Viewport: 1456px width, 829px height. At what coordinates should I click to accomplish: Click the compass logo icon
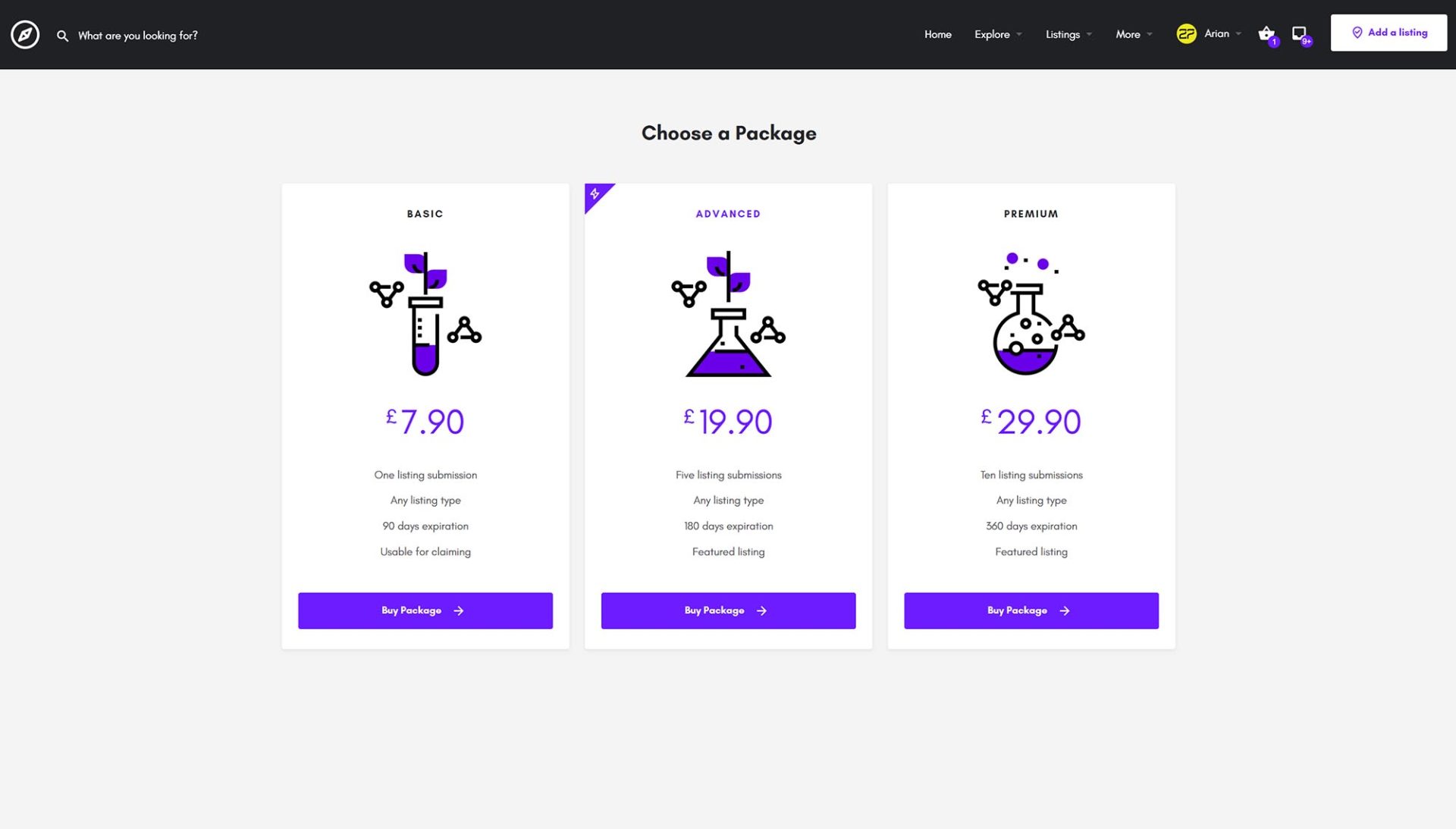tap(25, 35)
